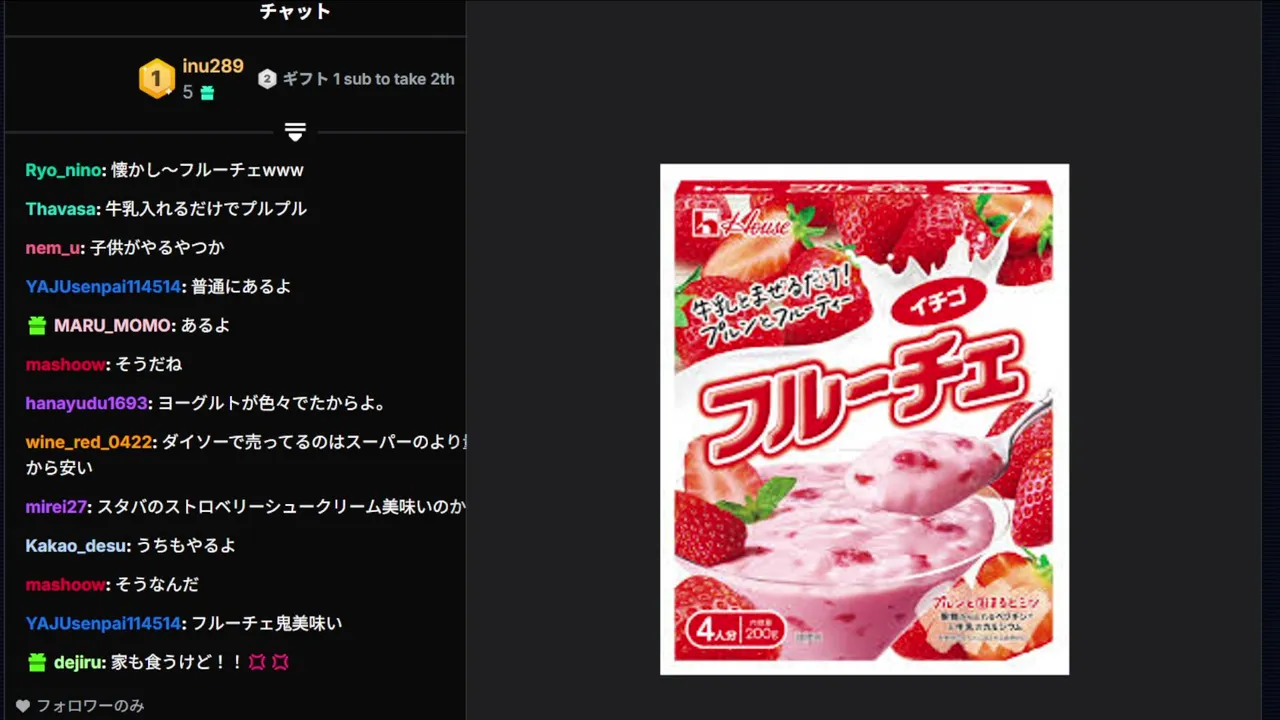Image resolution: width=1280 pixels, height=720 pixels.
Task: Click the heart icon beside フォロワーのみ
Action: [23, 706]
